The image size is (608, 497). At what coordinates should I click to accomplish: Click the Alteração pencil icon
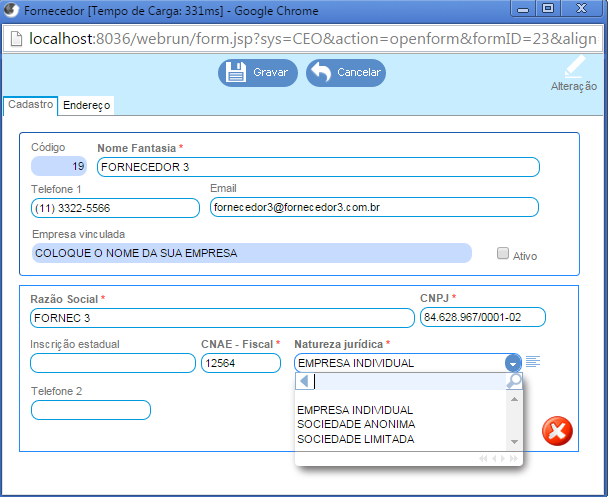point(574,70)
